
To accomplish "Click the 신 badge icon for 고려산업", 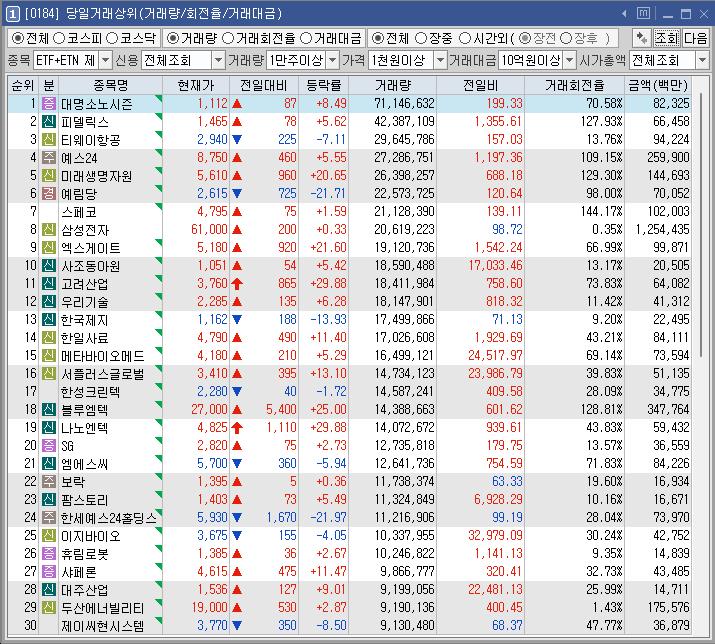I will coord(49,284).
